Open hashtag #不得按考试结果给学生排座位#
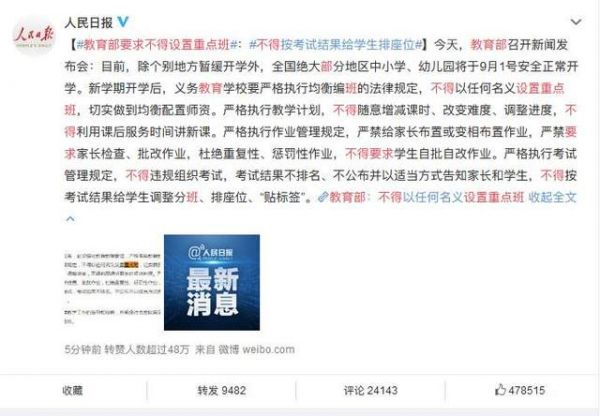Viewport: 600px width, 416px height. pos(336,45)
